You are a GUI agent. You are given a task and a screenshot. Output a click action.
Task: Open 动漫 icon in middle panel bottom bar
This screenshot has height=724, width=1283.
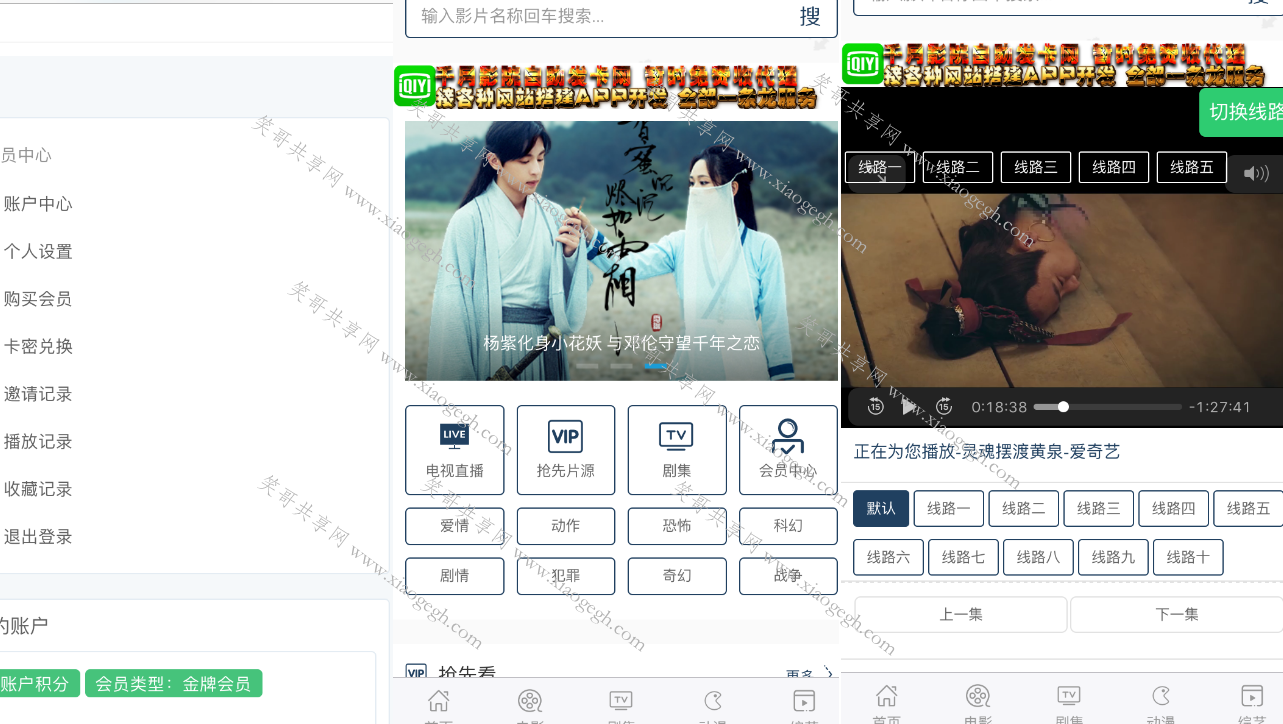click(x=713, y=706)
